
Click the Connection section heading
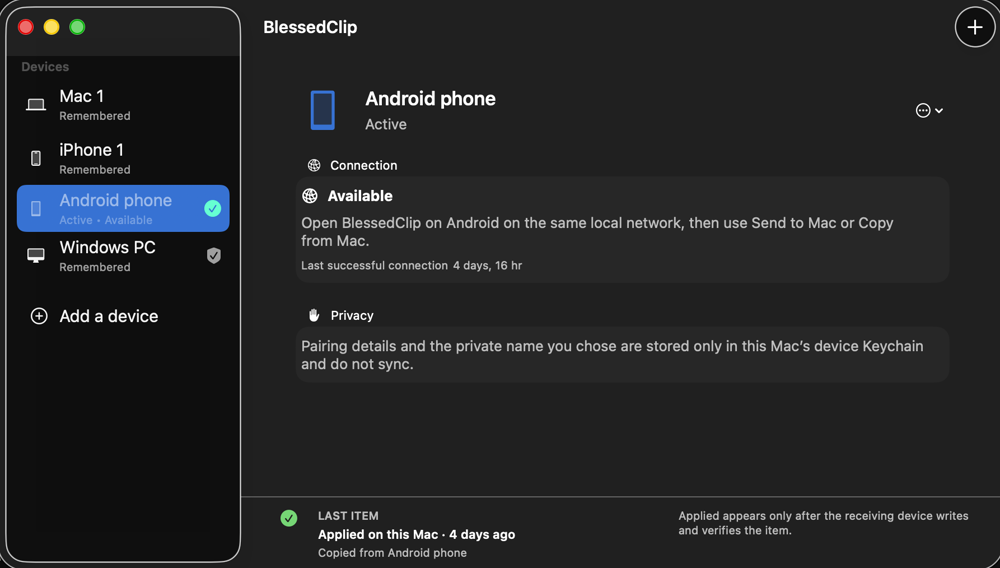tap(364, 166)
